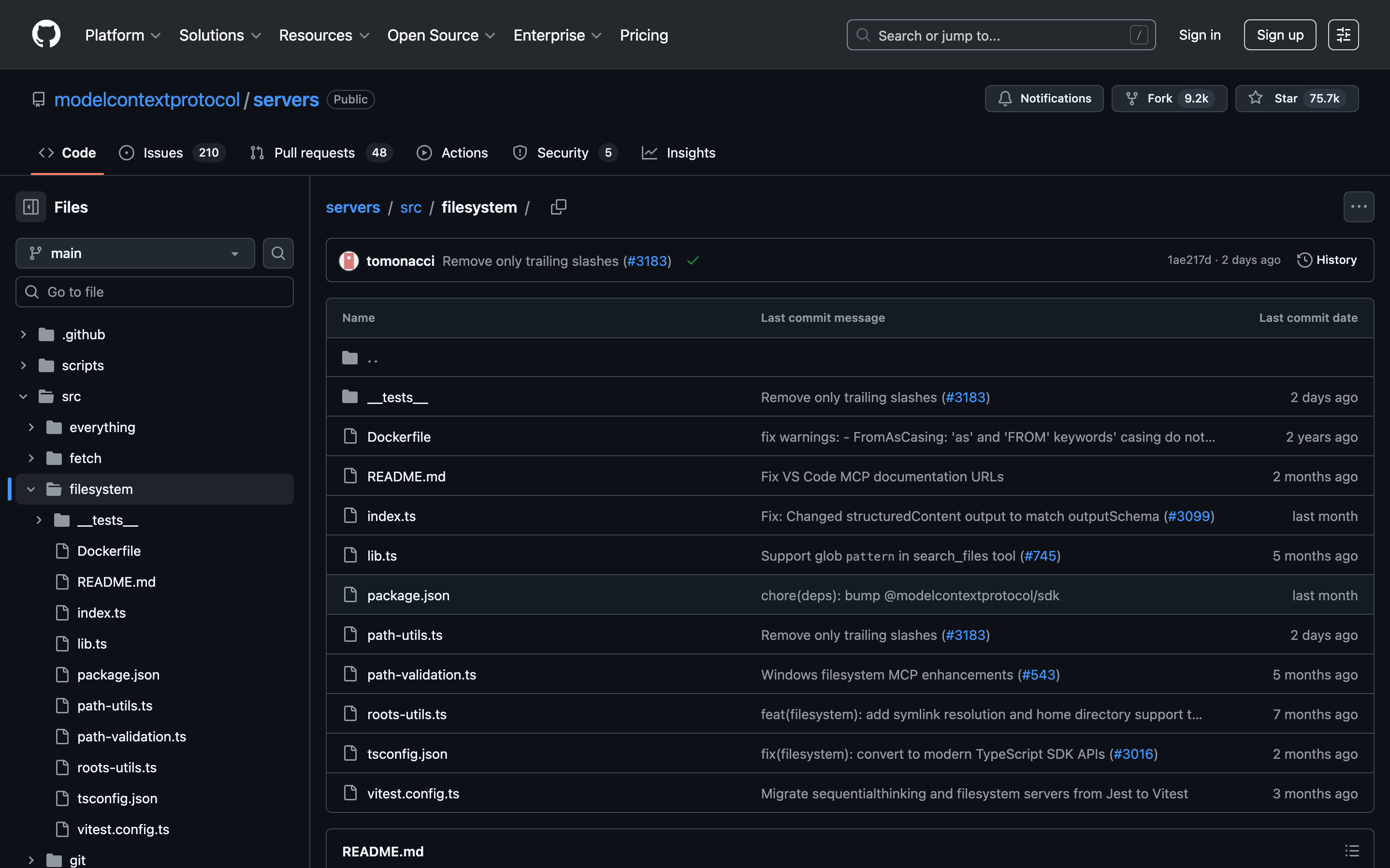Expand the Platform navigation menu
The height and width of the screenshot is (868, 1390).
122,35
